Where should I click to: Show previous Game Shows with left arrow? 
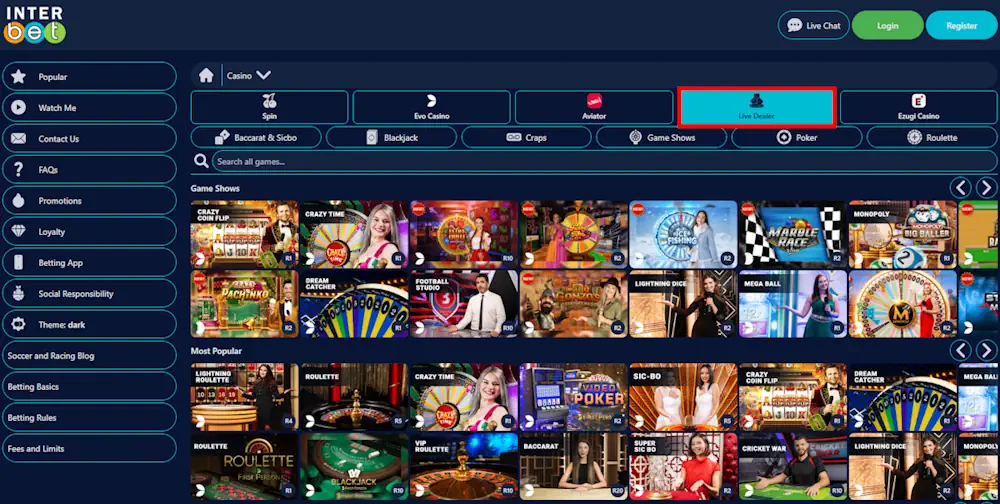coord(960,188)
